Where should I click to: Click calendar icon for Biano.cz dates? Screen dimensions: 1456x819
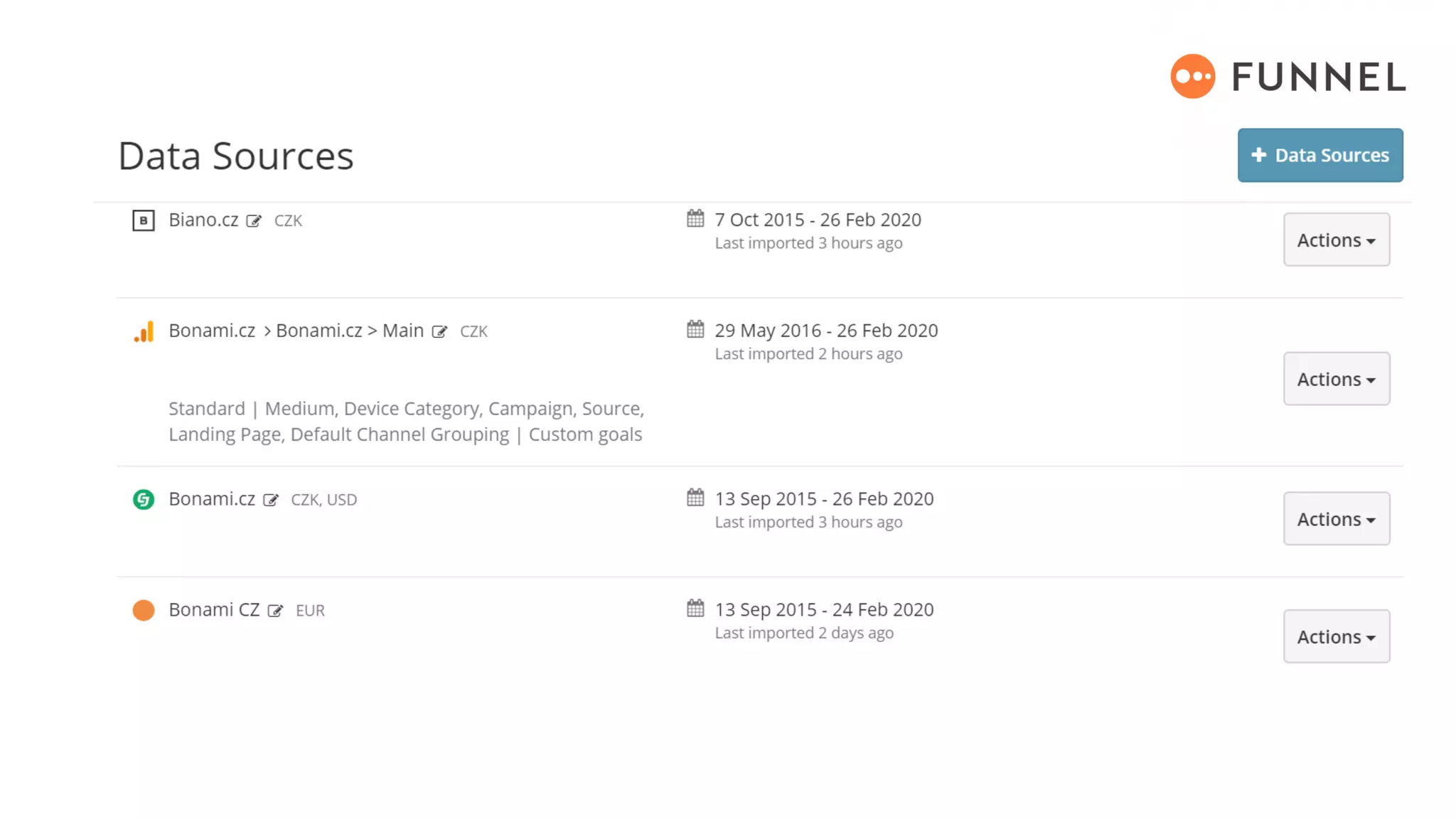point(695,218)
